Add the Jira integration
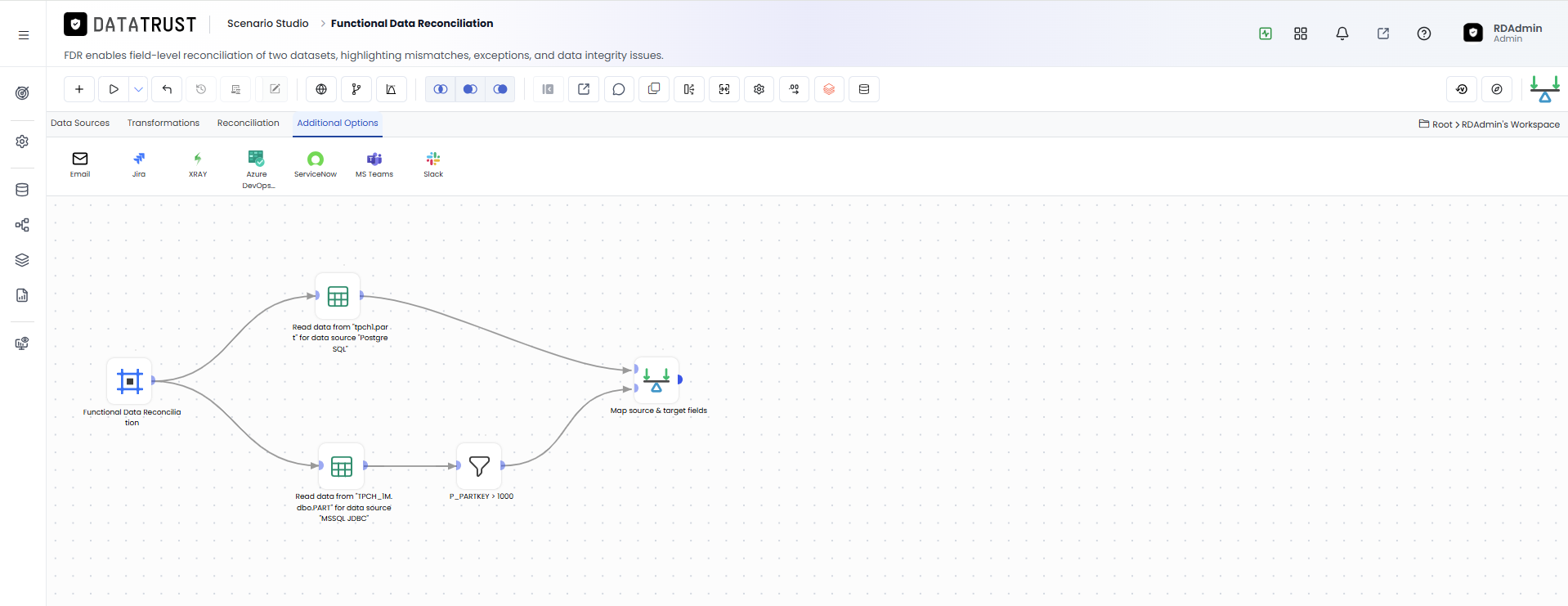This screenshot has height=606, width=1568. (139, 164)
